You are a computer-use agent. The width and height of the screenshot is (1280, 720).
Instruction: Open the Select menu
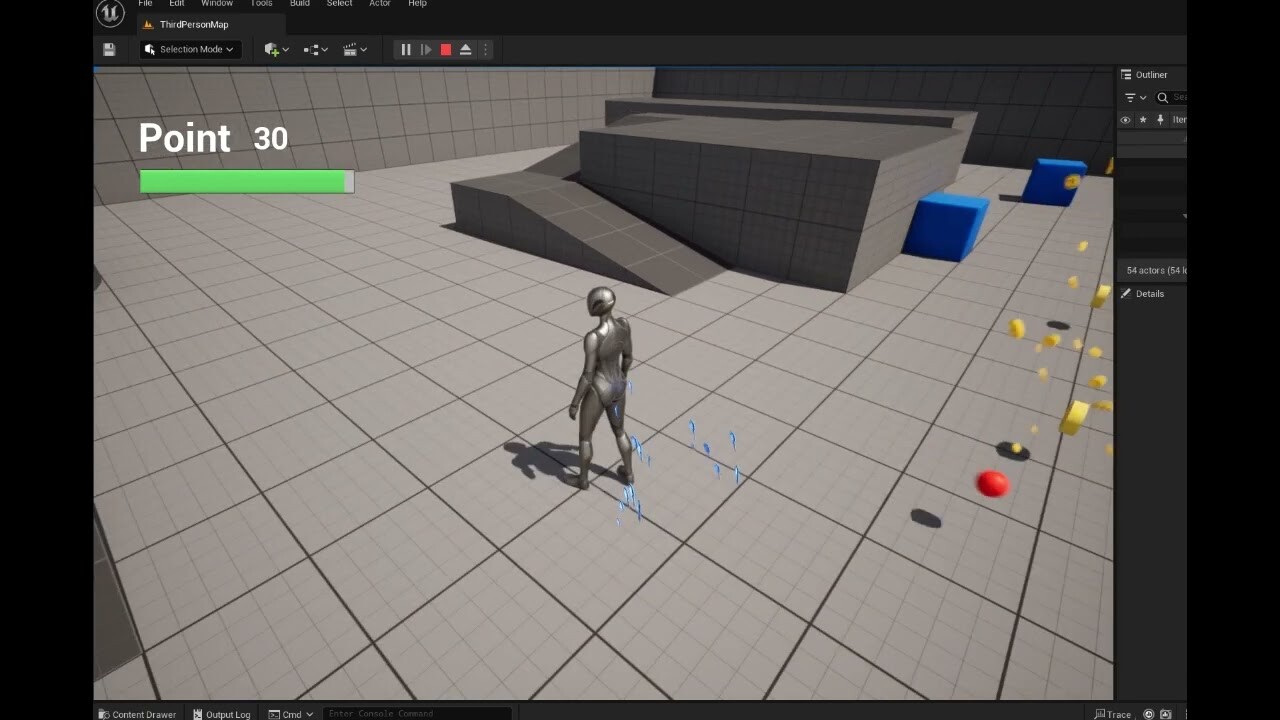point(340,4)
